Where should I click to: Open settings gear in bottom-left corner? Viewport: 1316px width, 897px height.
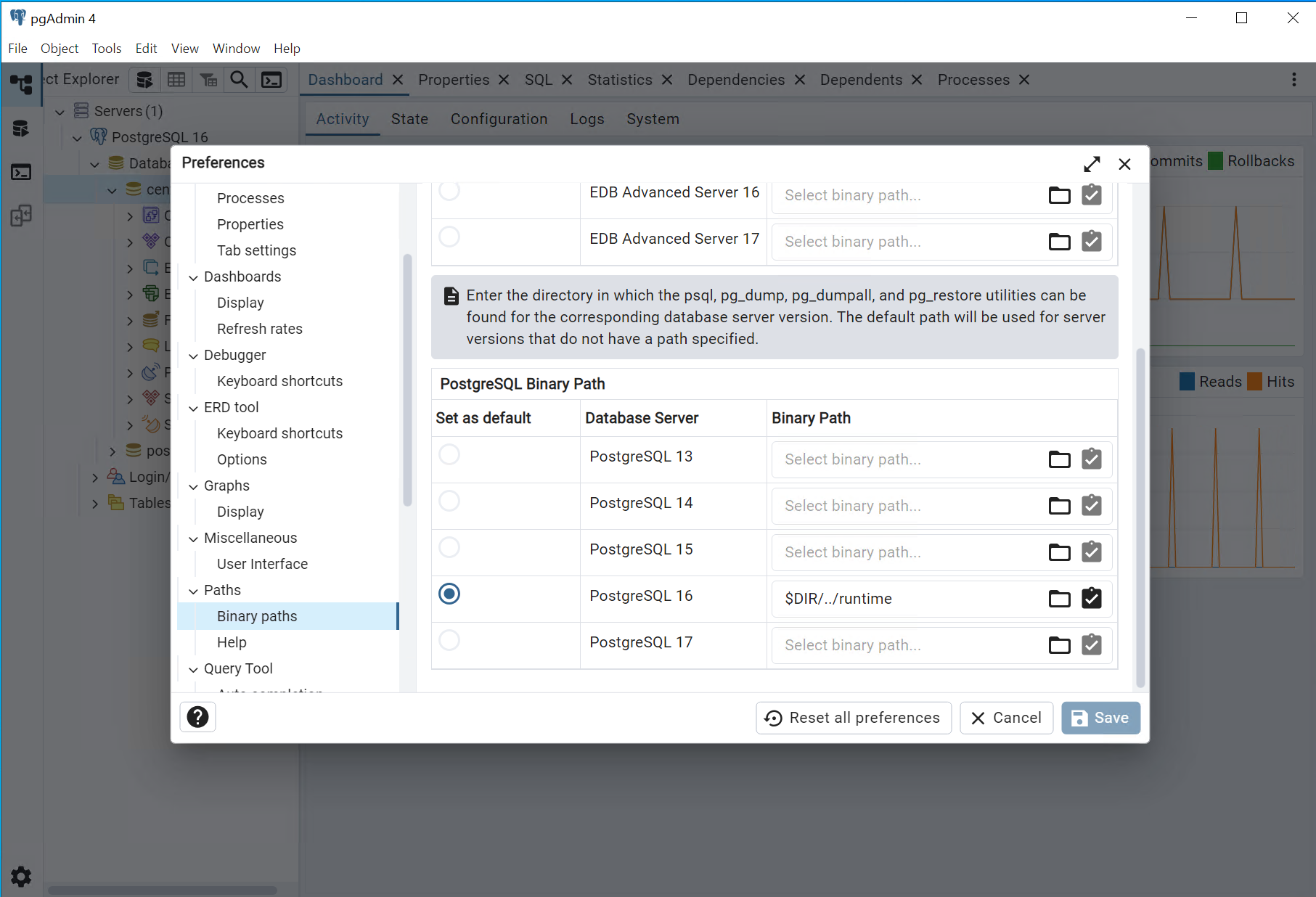[x=21, y=876]
